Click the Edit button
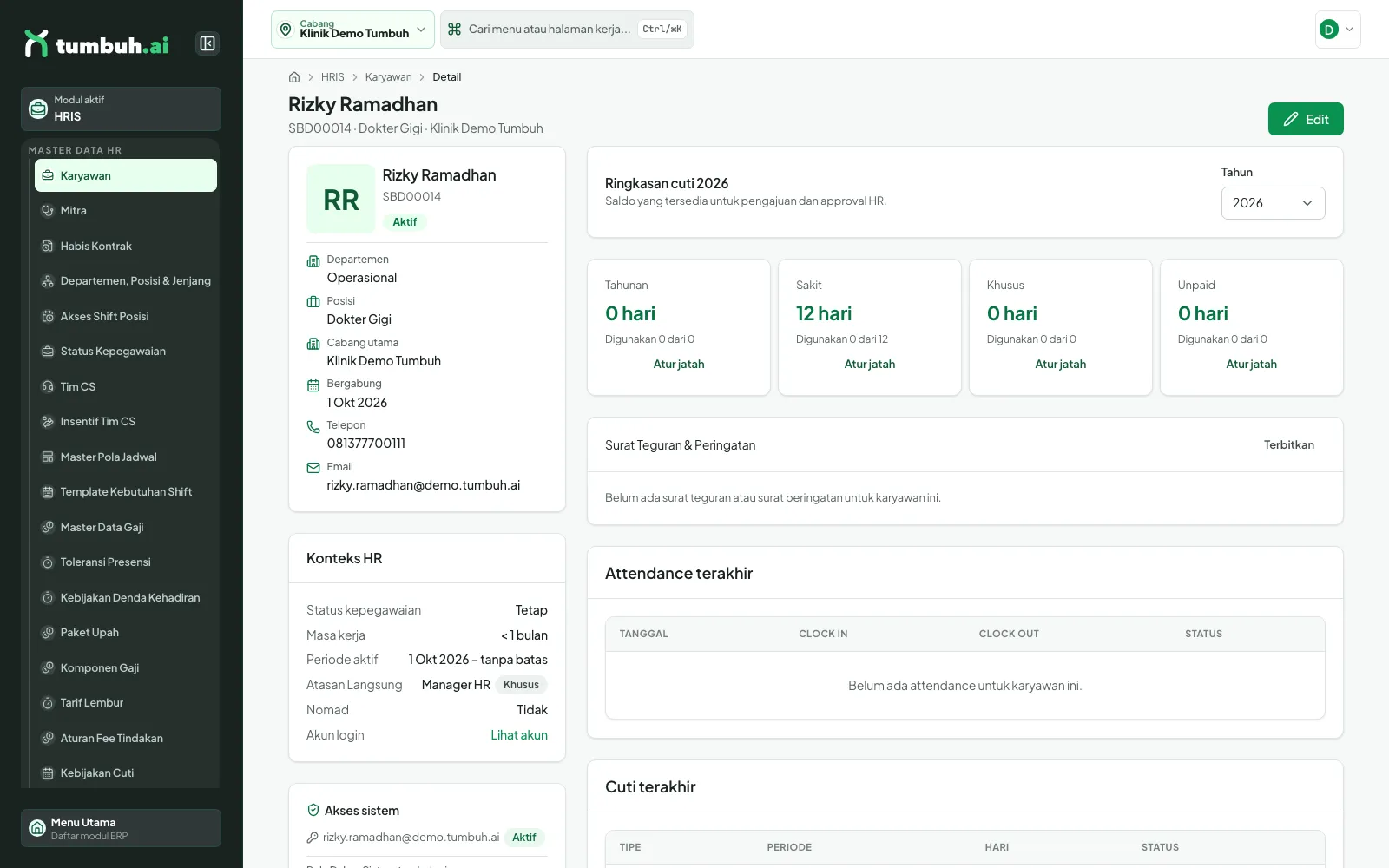The image size is (1389, 868). (x=1306, y=119)
